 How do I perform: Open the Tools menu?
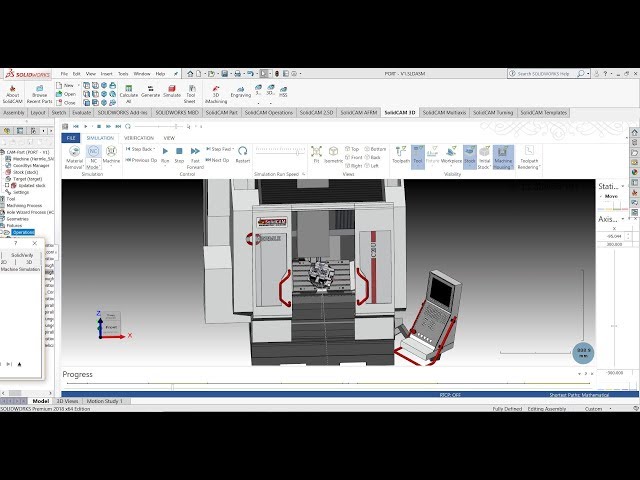[x=123, y=74]
